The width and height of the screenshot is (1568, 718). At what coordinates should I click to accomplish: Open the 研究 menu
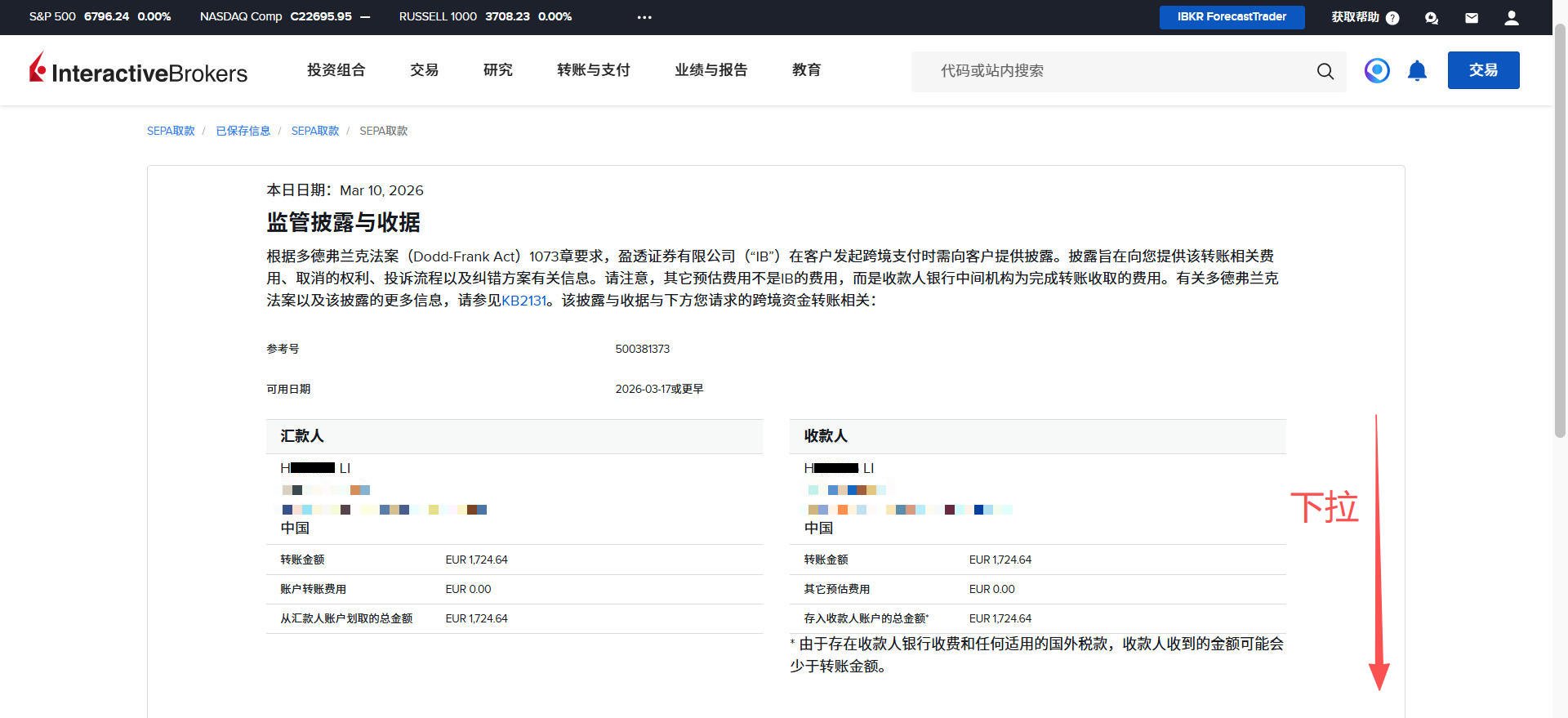(x=497, y=70)
